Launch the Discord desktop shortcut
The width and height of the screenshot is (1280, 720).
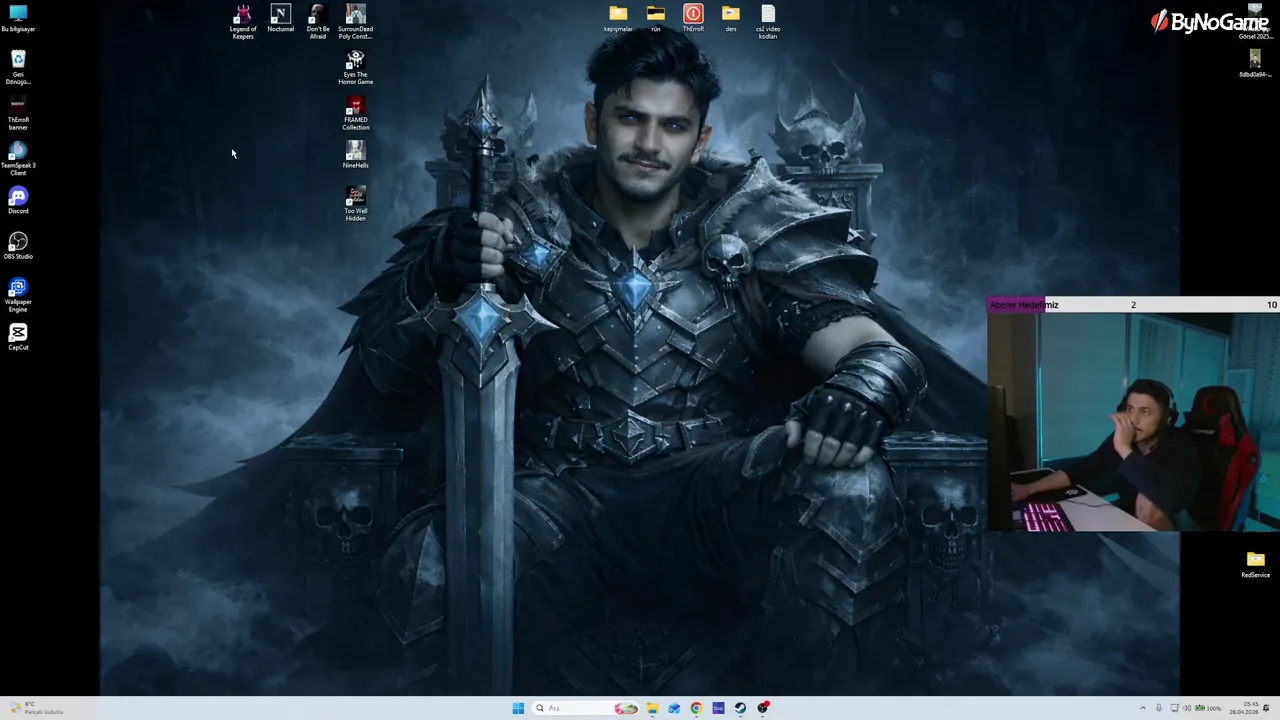click(18, 200)
